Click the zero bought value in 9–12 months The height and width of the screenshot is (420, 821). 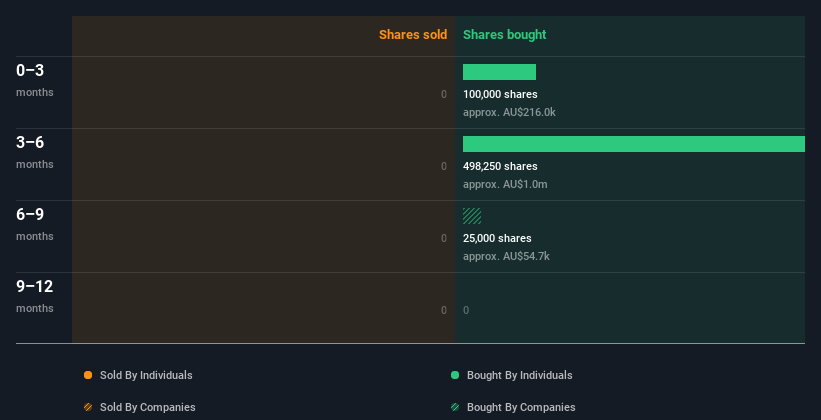(466, 310)
